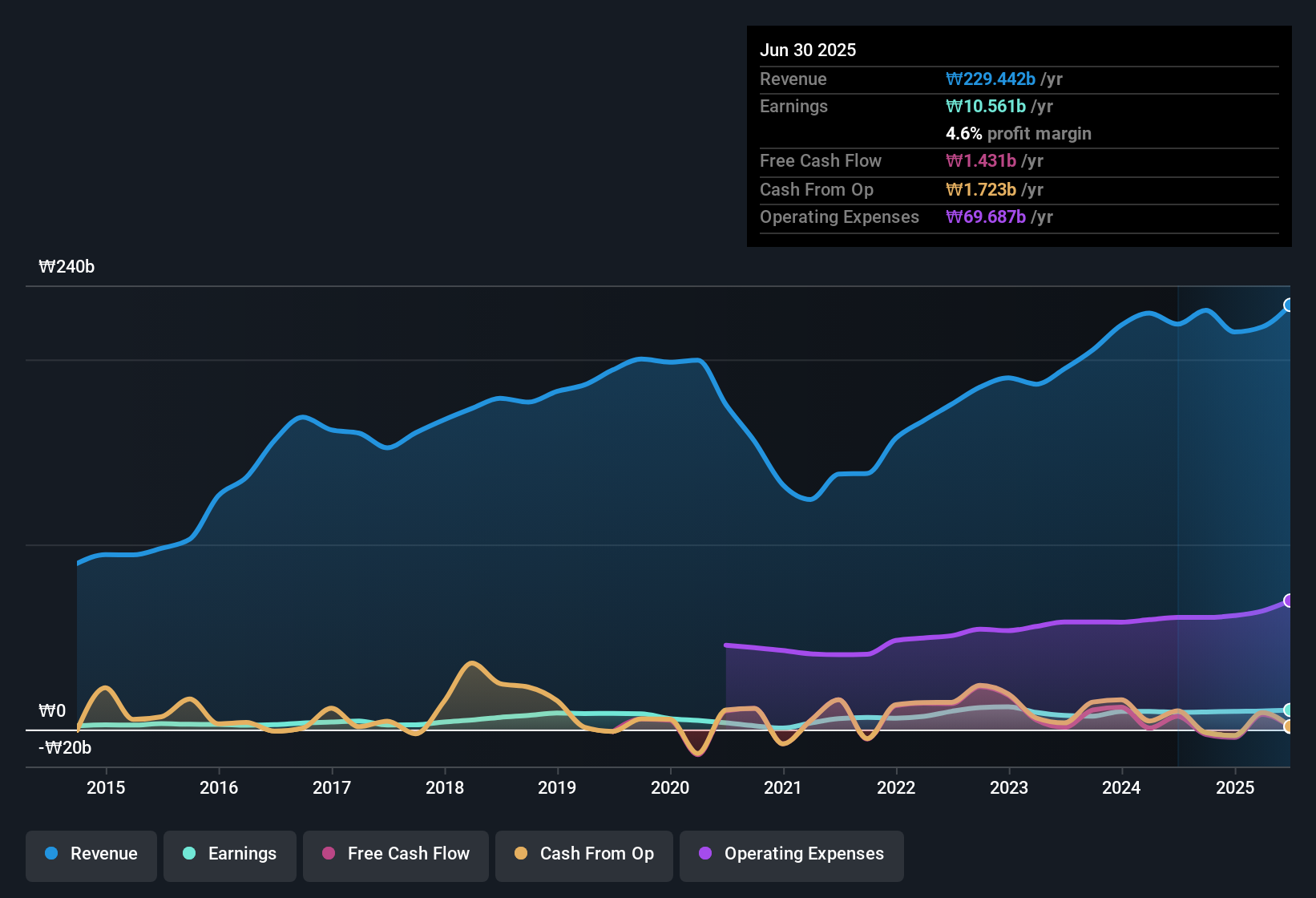
Task: Select the Cash From Op endpoint marker
Action: click(x=1289, y=726)
